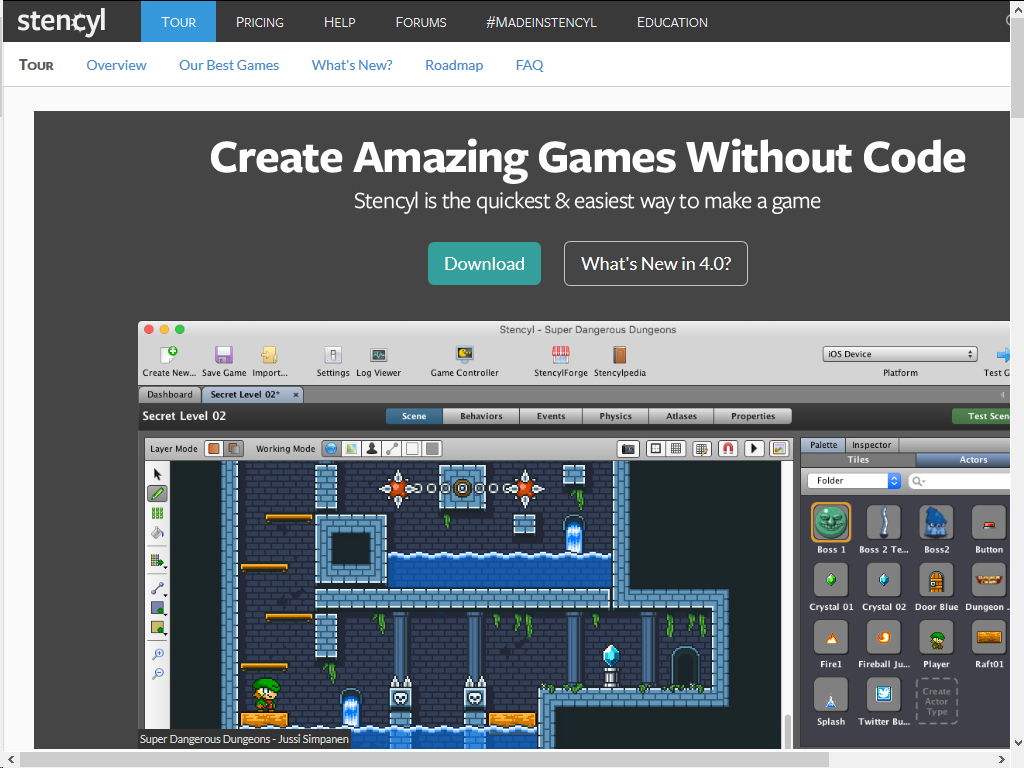Toggle the first Layer Mode button
The image size is (1024, 768).
pyautogui.click(x=213, y=449)
